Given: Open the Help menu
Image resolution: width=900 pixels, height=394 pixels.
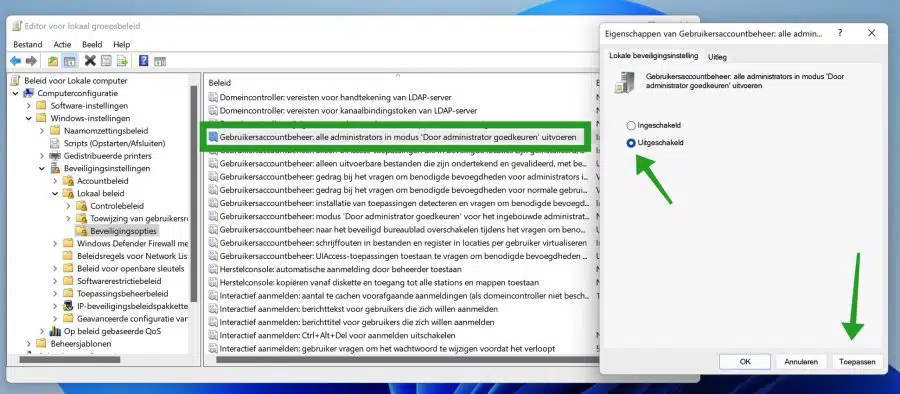Looking at the screenshot, I should pos(122,44).
